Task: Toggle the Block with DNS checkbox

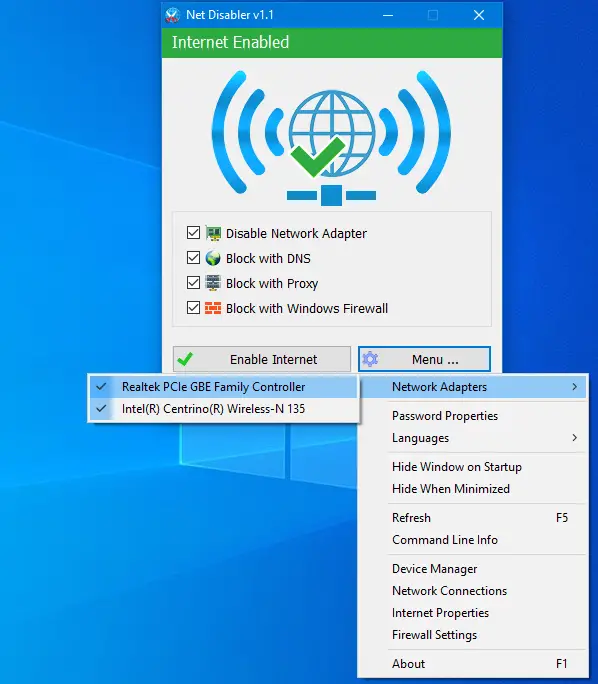Action: click(x=193, y=258)
